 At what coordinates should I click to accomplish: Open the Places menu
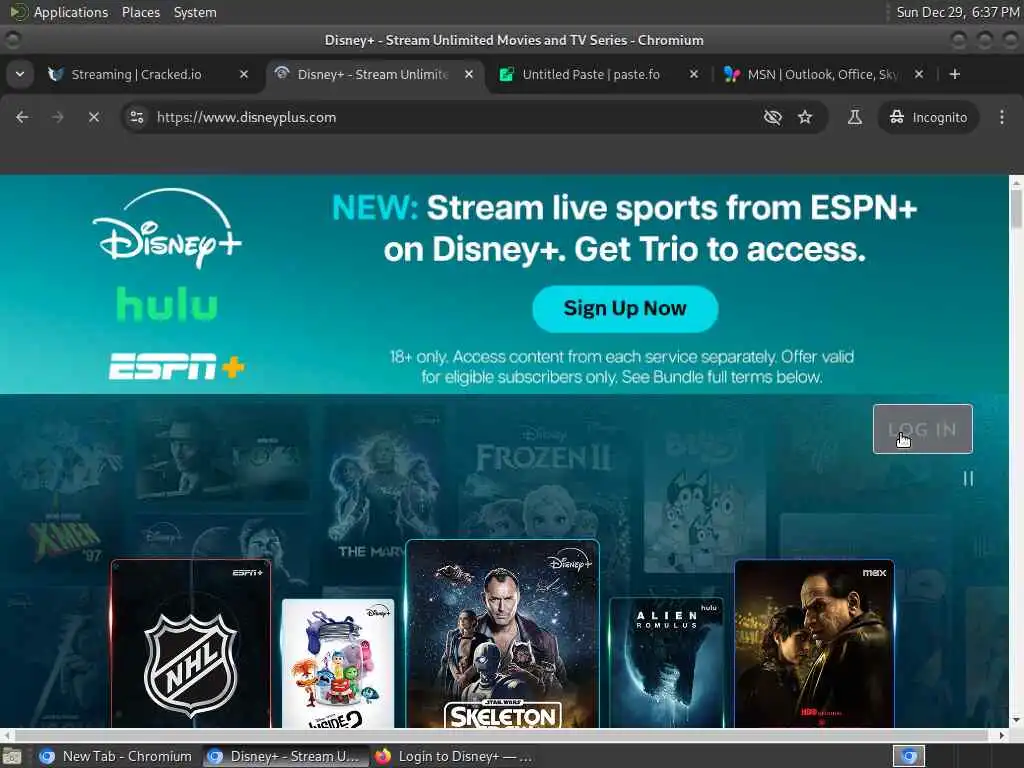pyautogui.click(x=140, y=12)
